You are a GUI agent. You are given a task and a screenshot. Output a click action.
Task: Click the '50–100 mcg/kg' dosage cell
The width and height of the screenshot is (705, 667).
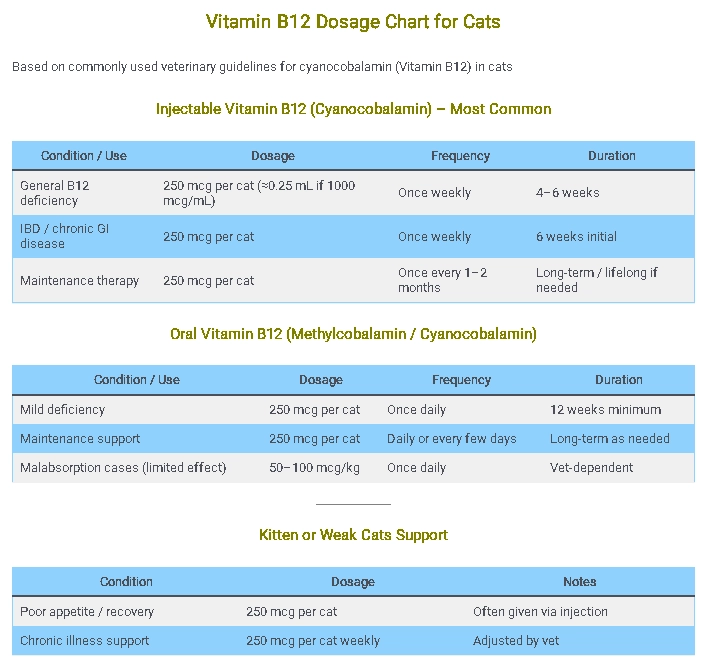tap(314, 468)
